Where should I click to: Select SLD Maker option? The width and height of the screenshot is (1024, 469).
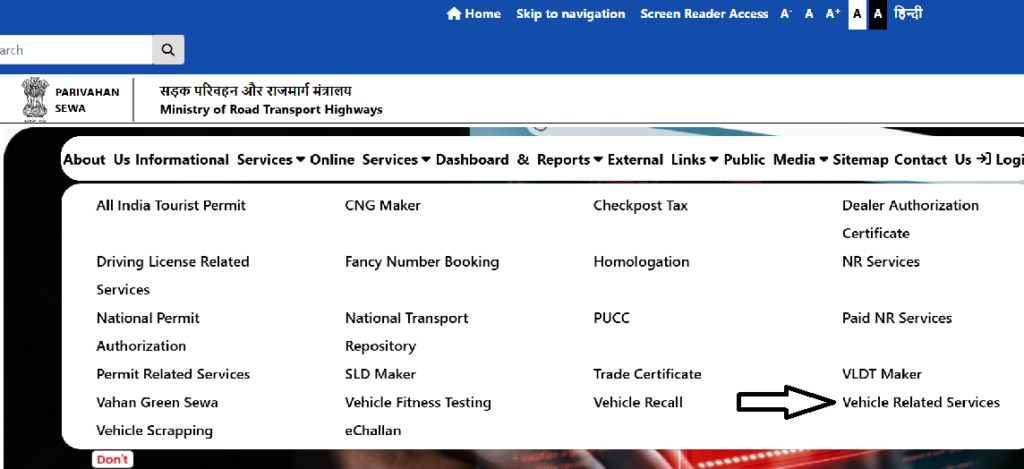coord(381,374)
